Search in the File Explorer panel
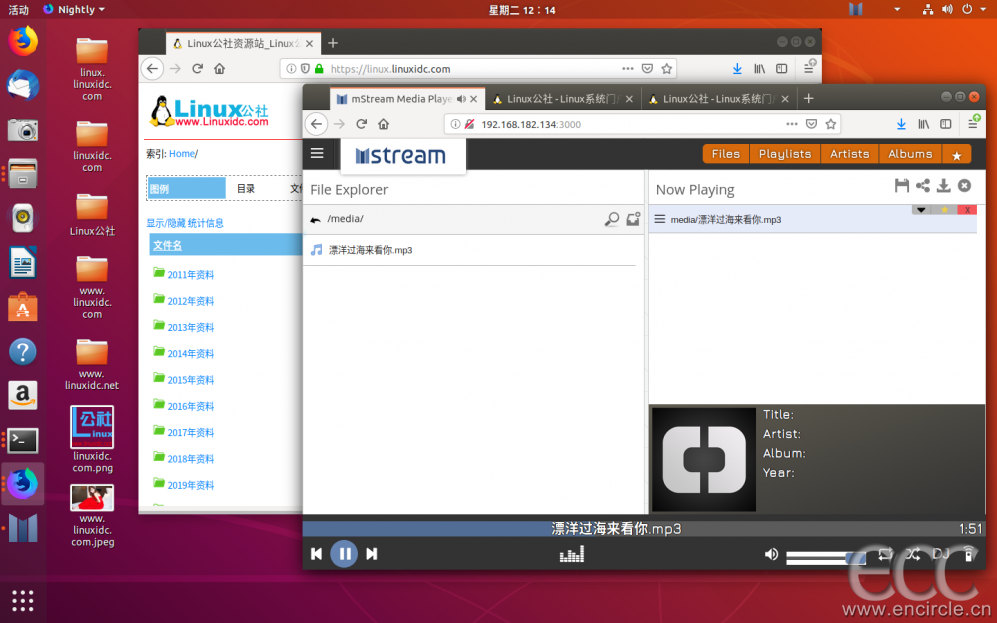 pos(612,220)
